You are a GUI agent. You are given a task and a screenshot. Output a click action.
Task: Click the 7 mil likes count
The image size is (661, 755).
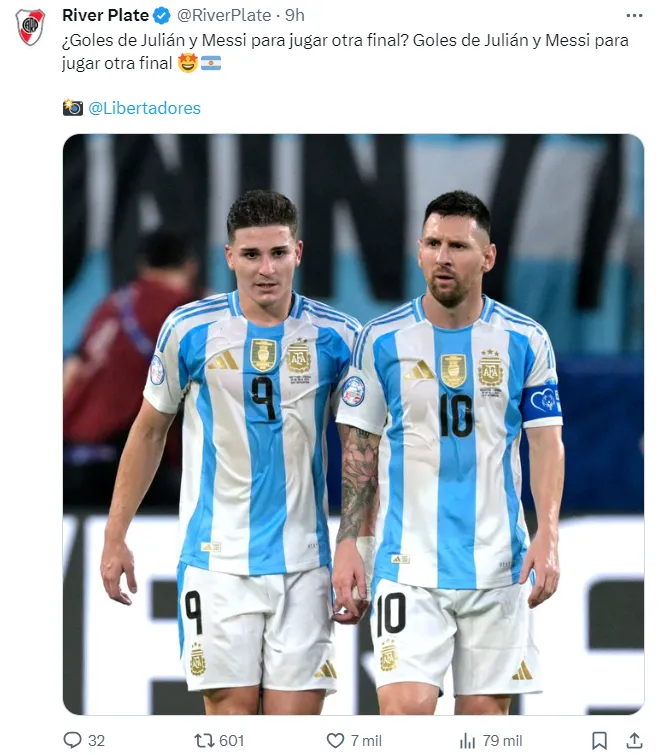click(x=366, y=741)
